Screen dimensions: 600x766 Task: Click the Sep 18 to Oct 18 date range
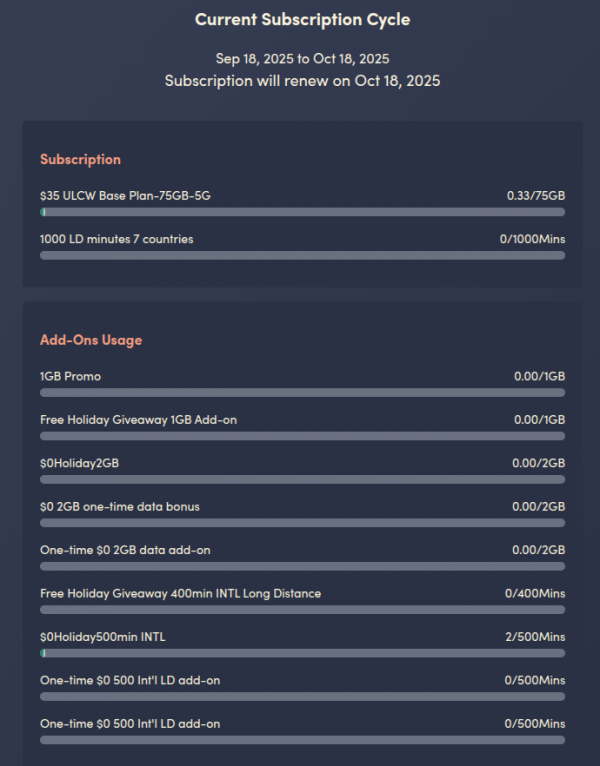click(302, 59)
